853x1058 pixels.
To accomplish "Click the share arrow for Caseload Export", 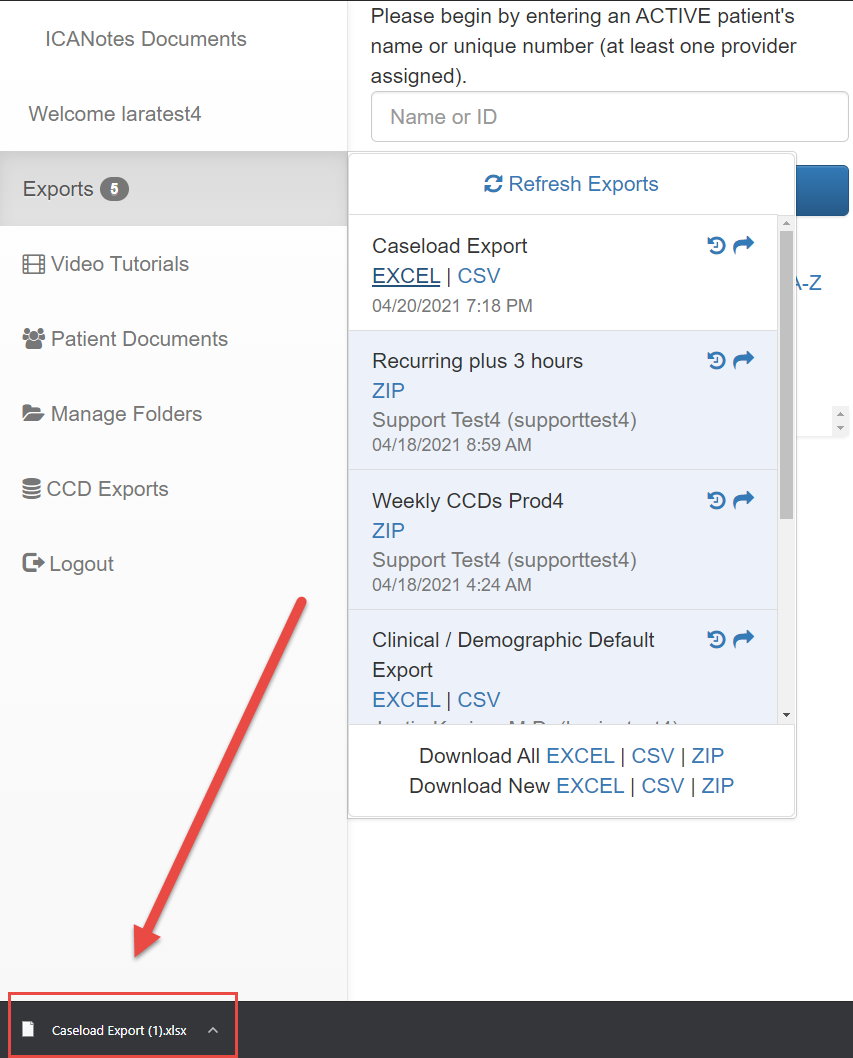I will [743, 245].
